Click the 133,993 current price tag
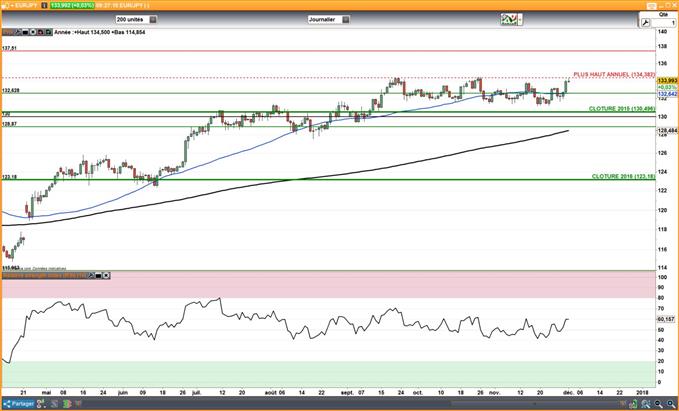Viewport: 679px width, 411px height. pyautogui.click(x=667, y=81)
